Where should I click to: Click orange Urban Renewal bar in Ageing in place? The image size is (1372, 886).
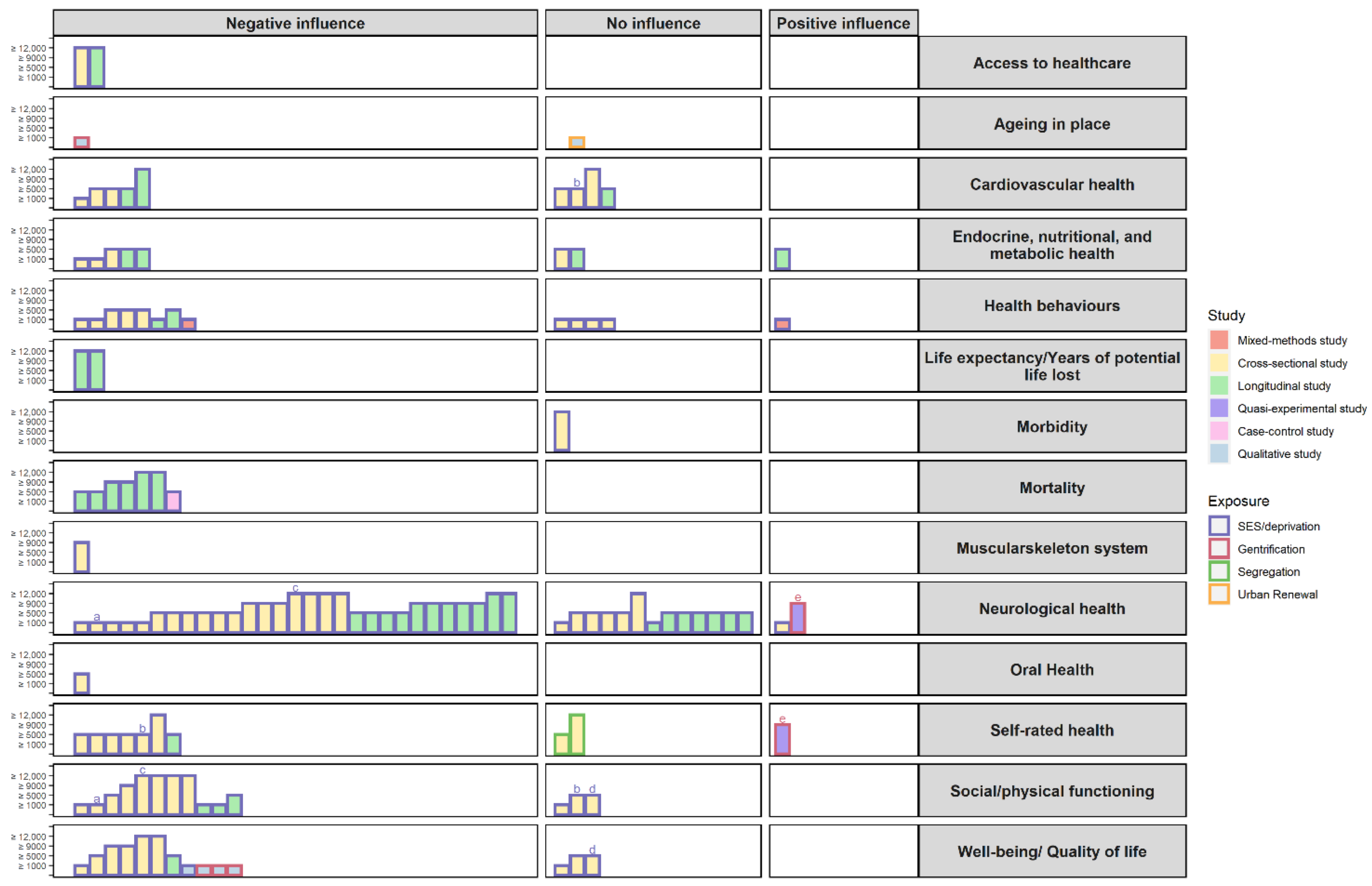pyautogui.click(x=576, y=142)
